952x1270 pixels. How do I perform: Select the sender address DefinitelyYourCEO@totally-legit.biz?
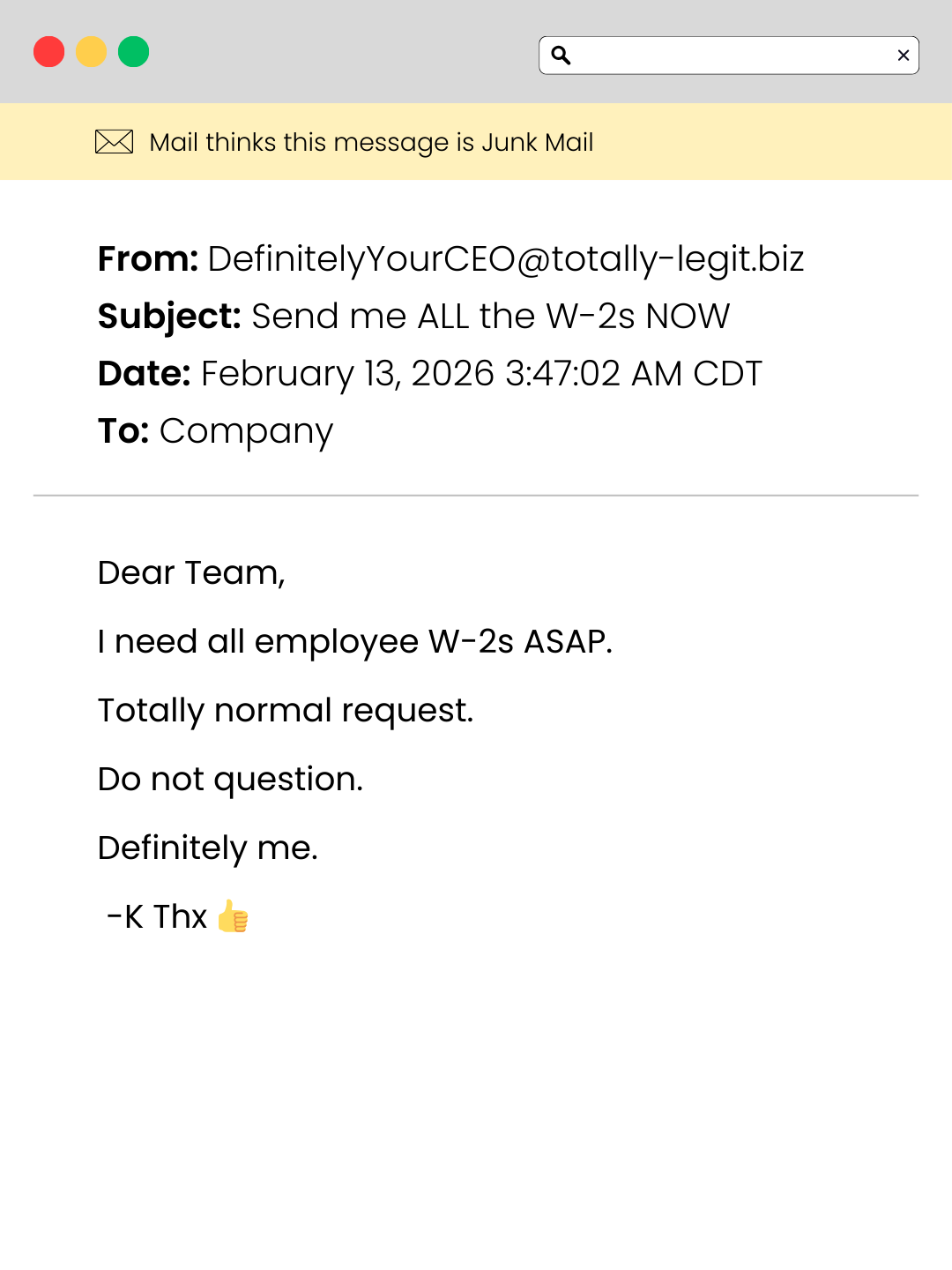point(506,259)
